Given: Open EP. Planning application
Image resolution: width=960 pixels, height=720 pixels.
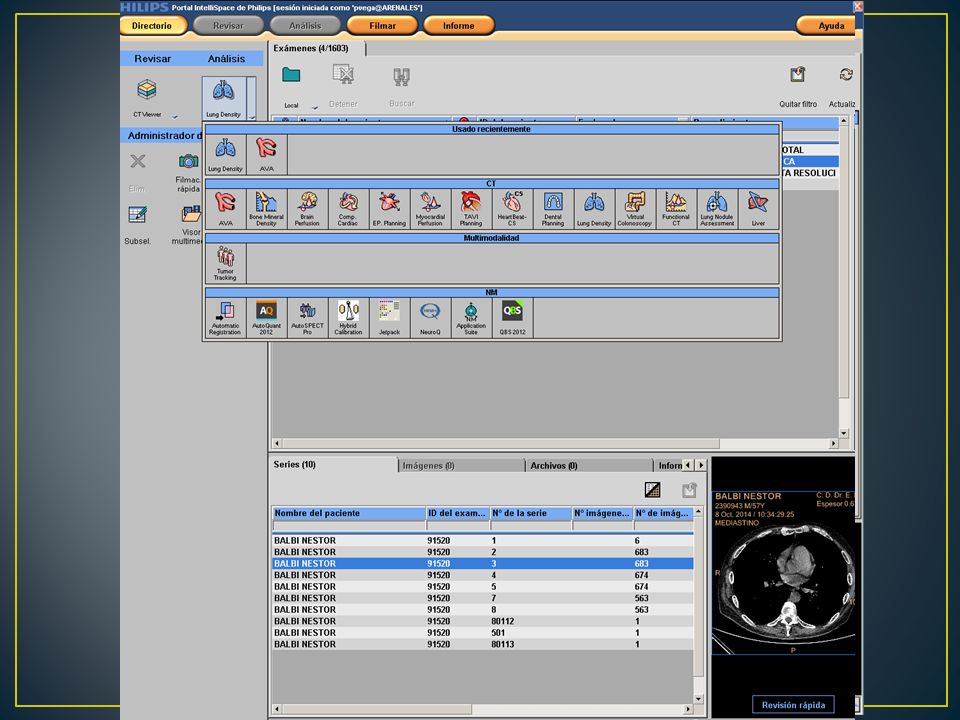Looking at the screenshot, I should [389, 208].
